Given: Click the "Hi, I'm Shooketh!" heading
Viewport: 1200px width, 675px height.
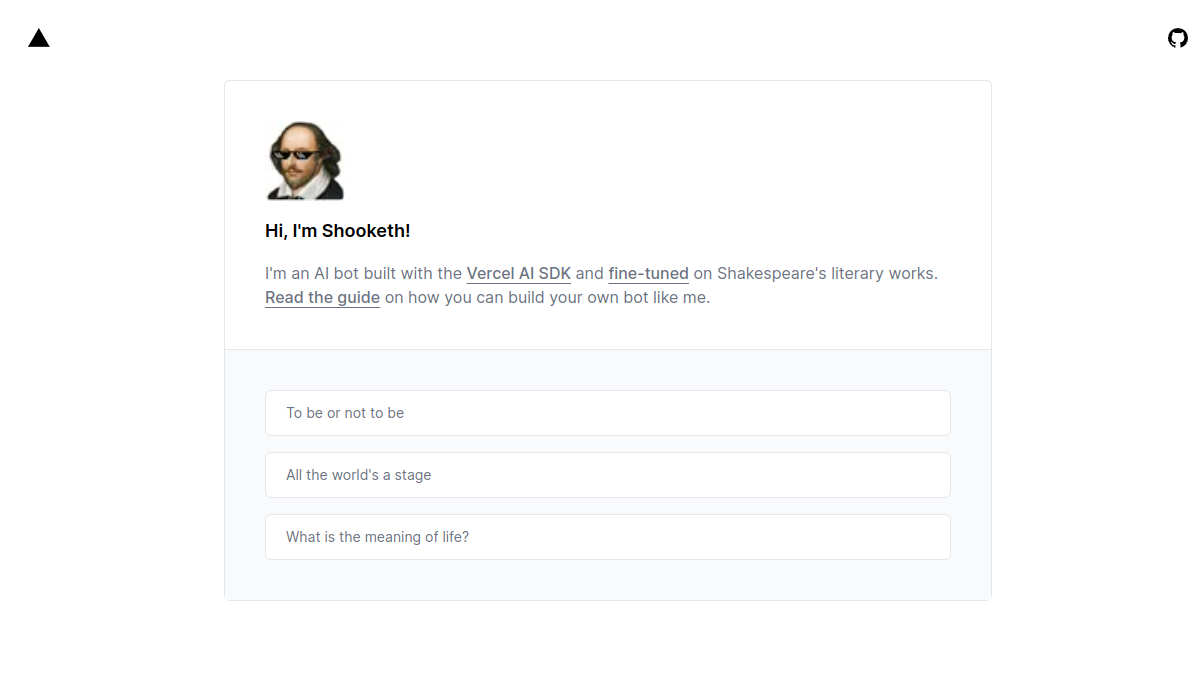Looking at the screenshot, I should pyautogui.click(x=338, y=231).
